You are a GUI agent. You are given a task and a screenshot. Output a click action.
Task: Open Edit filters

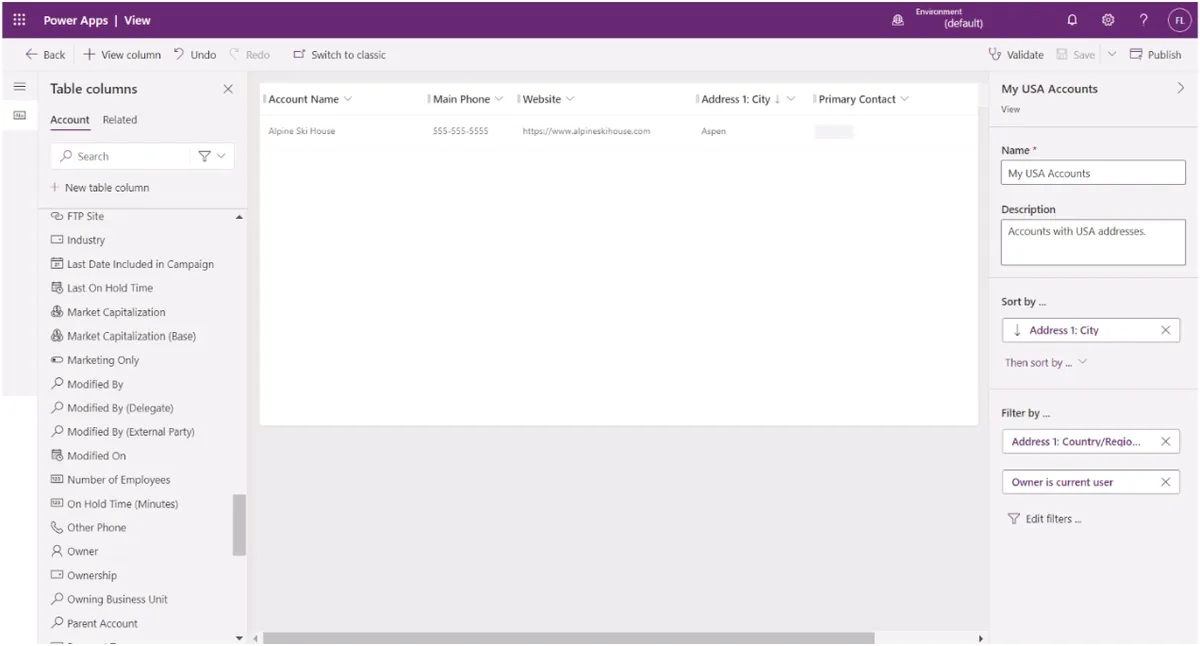(1044, 519)
